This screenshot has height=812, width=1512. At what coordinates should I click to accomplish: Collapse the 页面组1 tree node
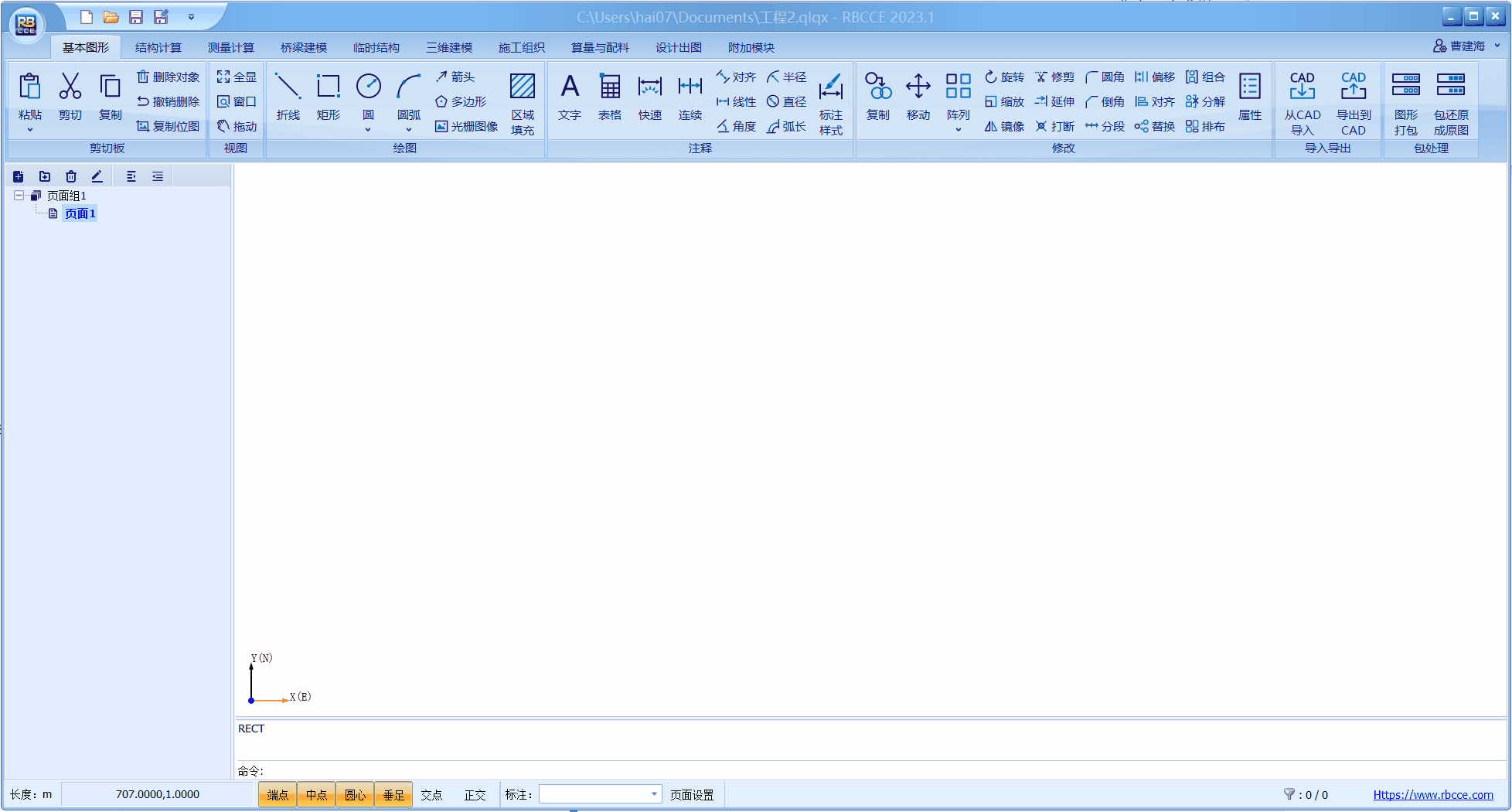[x=19, y=196]
